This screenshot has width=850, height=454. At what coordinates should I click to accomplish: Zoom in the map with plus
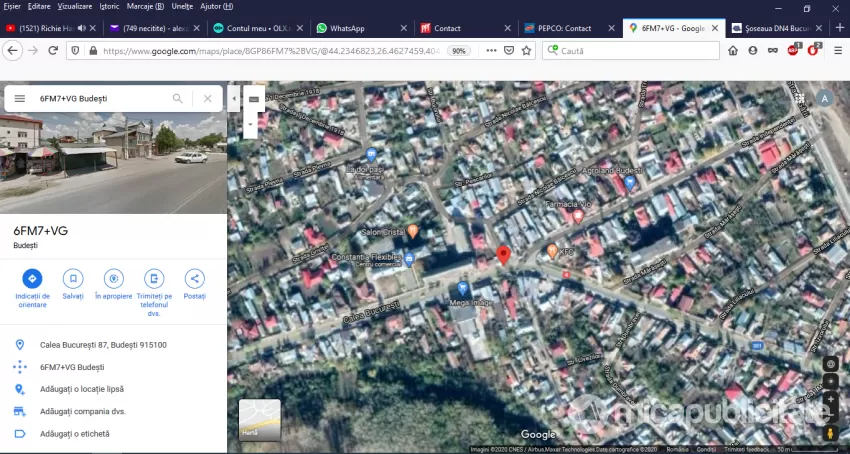830,399
